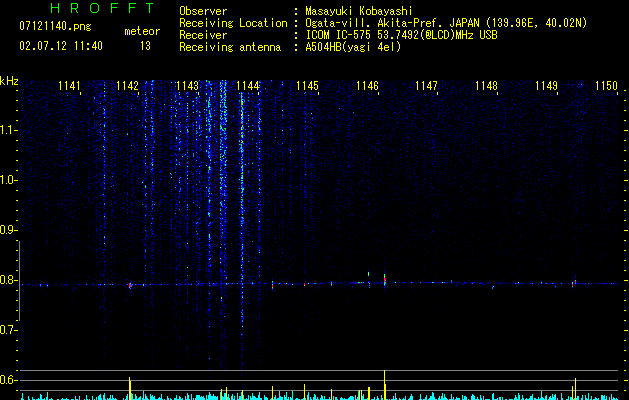Click the 1146 time axis label
The width and height of the screenshot is (629, 400).
tap(367, 86)
